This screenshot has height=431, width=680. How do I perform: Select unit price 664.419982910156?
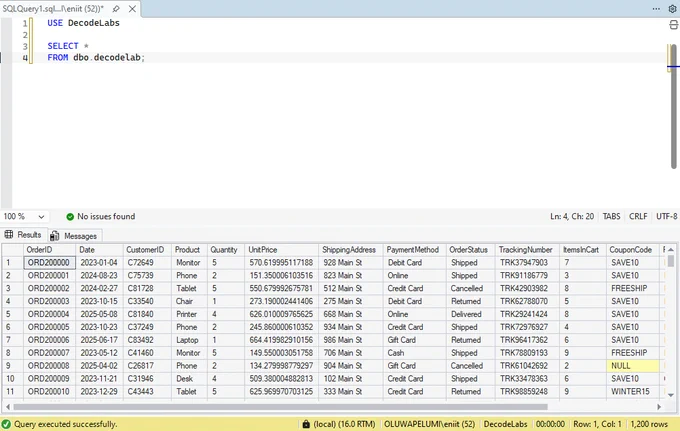[x=281, y=340]
